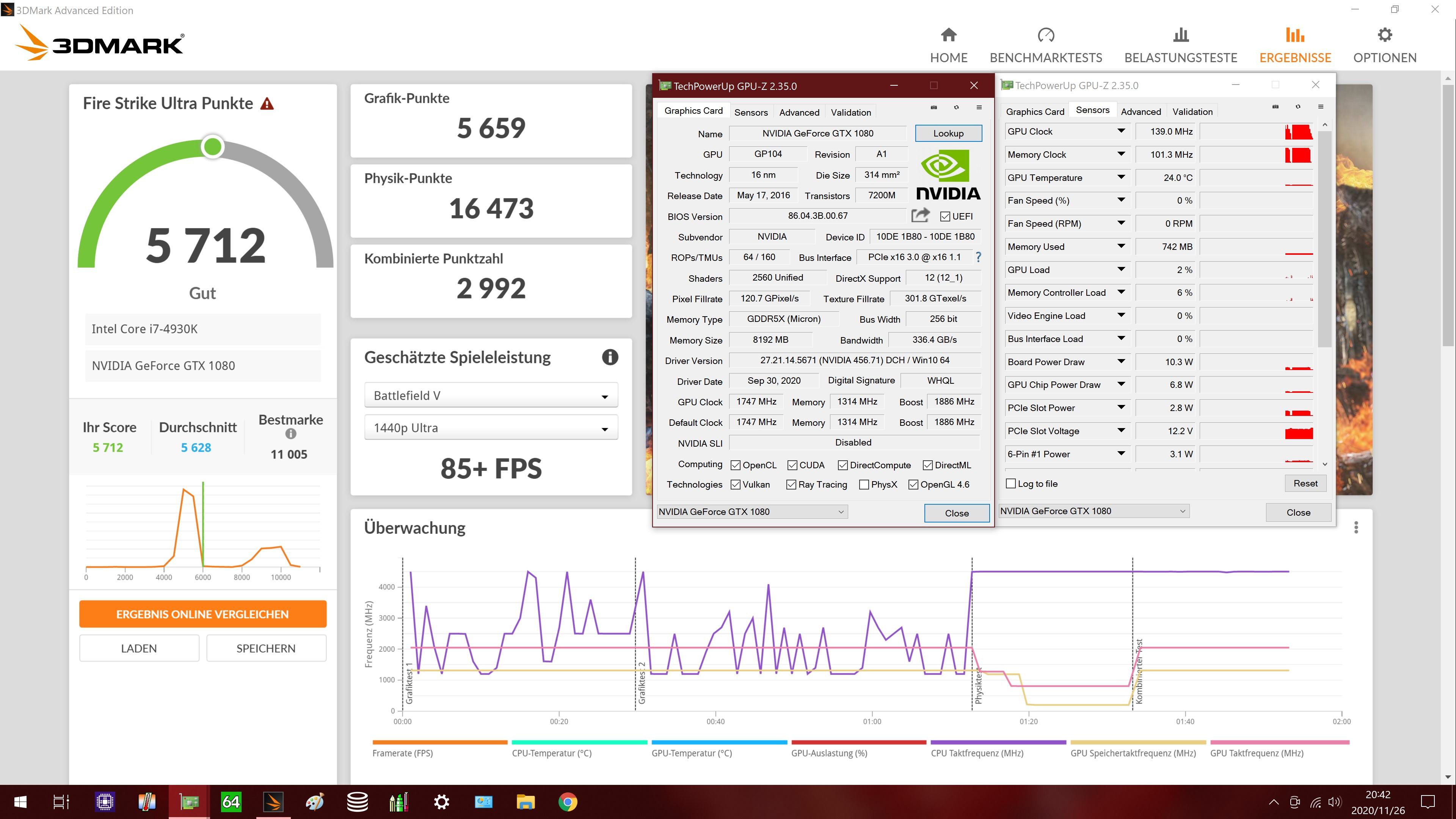
Task: Click green score marker on gauge
Action: (x=212, y=147)
